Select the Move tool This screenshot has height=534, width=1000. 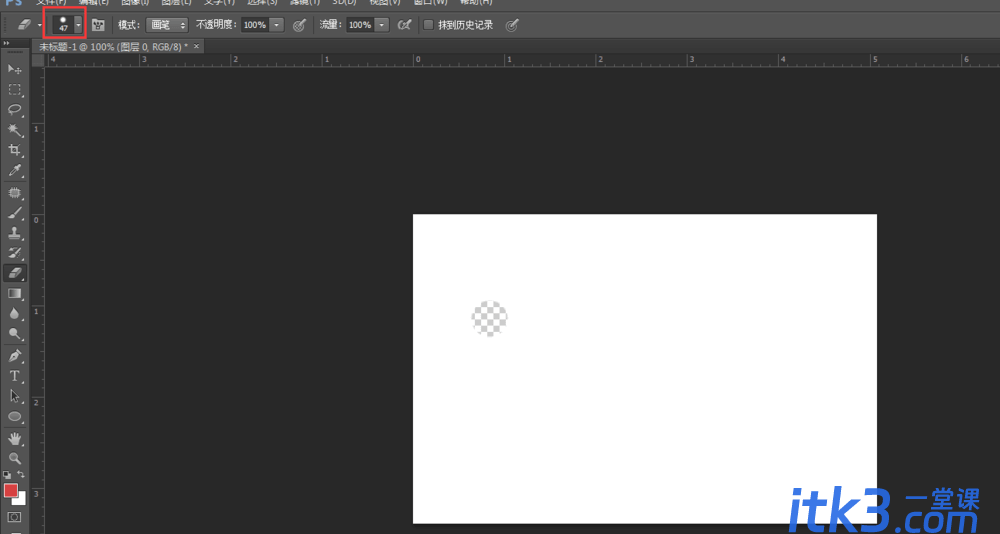15,69
